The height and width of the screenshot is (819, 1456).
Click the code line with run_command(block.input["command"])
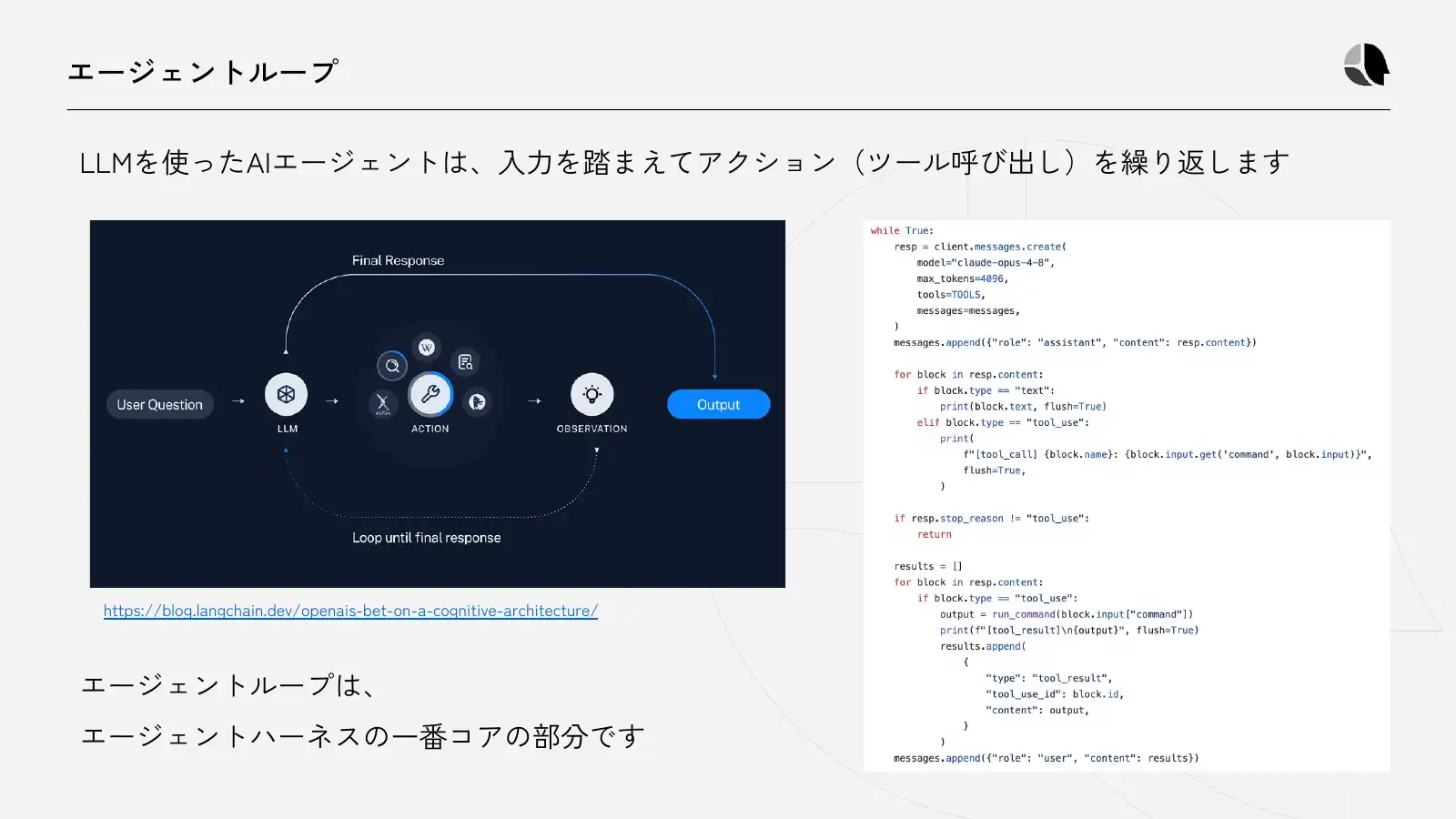click(1067, 615)
